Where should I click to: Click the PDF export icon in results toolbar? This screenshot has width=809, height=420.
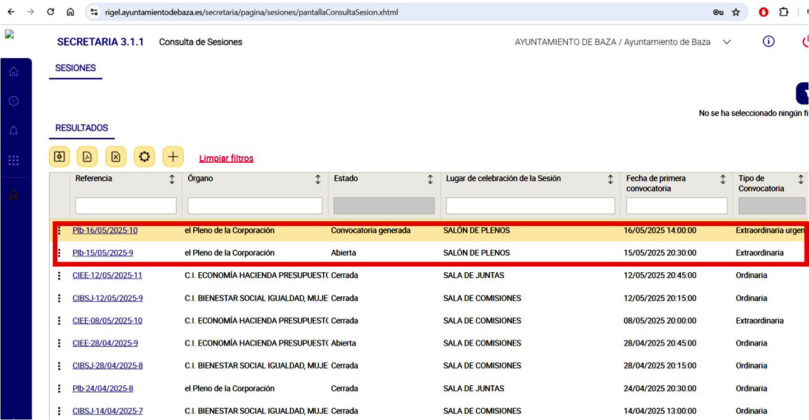(x=88, y=157)
